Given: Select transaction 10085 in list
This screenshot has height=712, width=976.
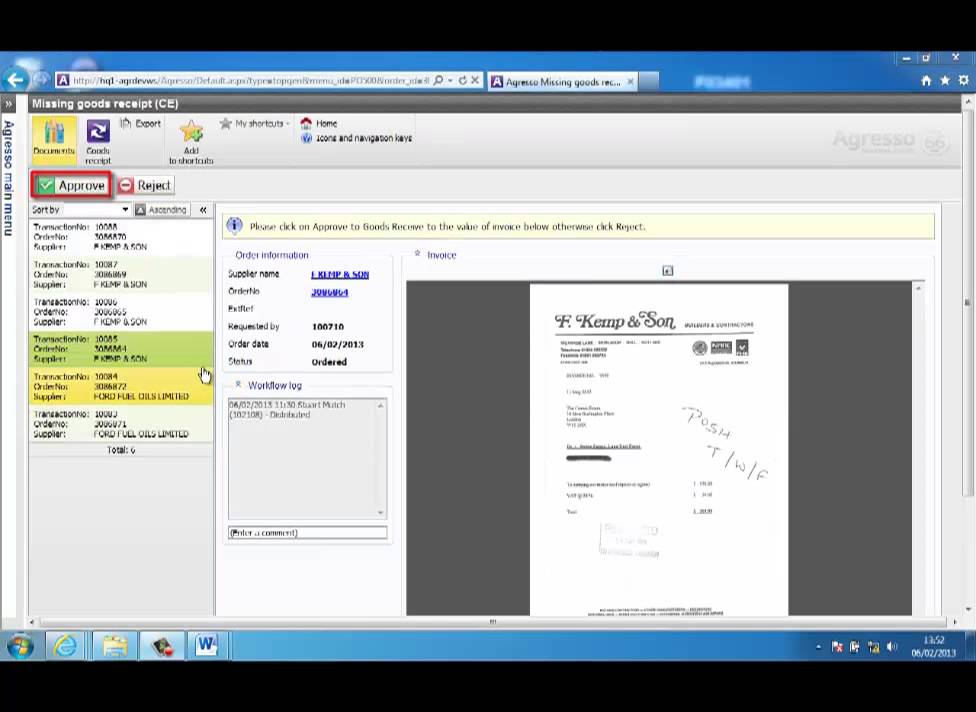Looking at the screenshot, I should coord(121,349).
